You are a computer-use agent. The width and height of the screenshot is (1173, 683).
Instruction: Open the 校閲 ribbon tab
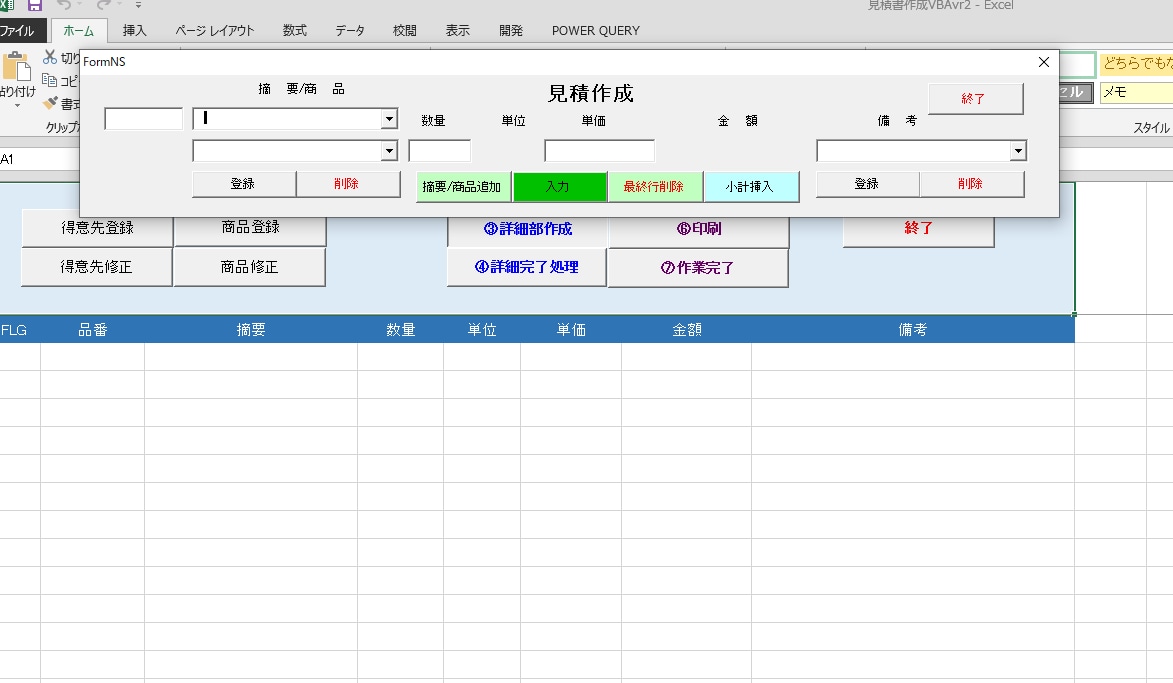(x=405, y=31)
